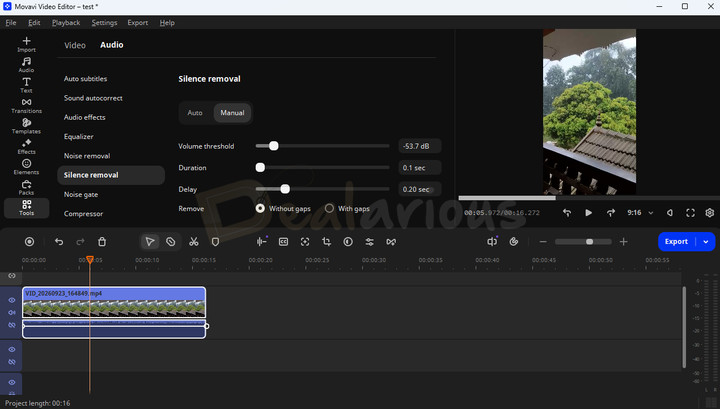Select Auto subtitles in the tools list
The image size is (720, 409).
click(85, 79)
